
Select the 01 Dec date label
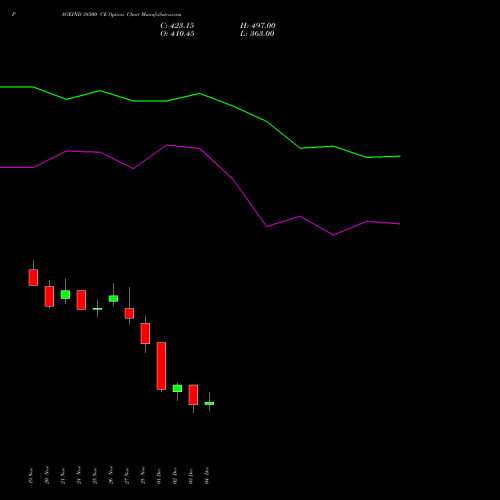click(x=159, y=475)
